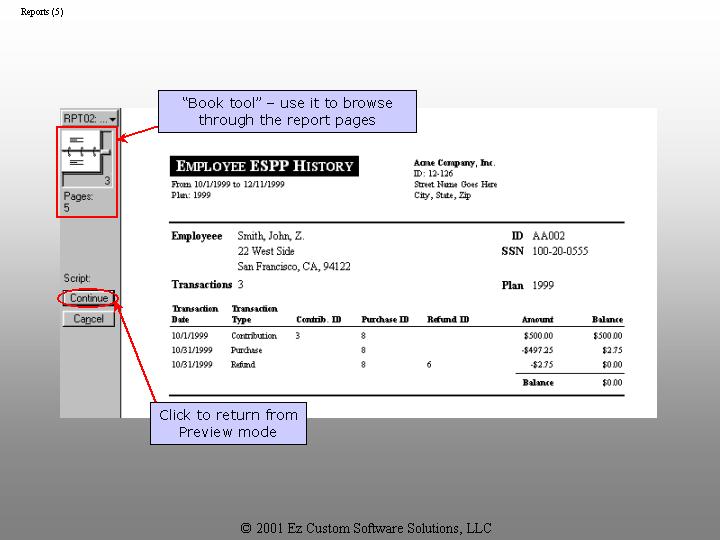Viewport: 720px width, 540px height.
Task: Click the employee name Smith, John, Z.
Action: pos(270,236)
